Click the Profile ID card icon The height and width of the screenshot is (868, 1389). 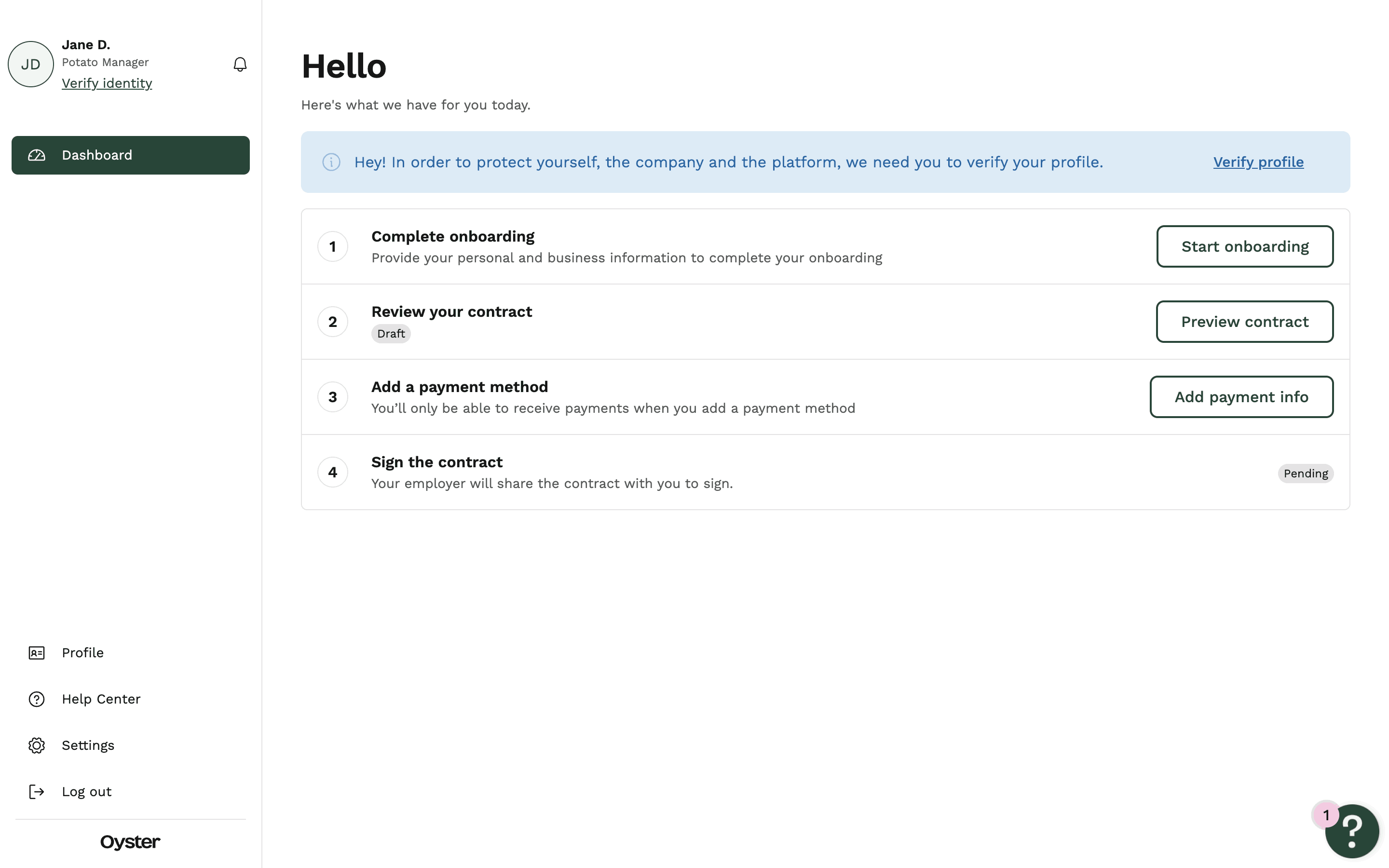pyautogui.click(x=37, y=653)
